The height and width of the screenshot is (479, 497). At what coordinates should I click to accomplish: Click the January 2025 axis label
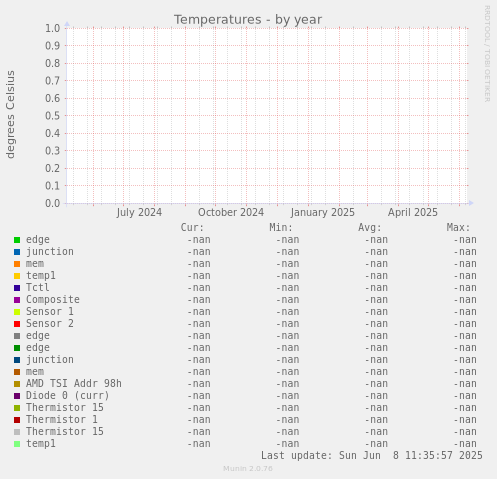323,212
